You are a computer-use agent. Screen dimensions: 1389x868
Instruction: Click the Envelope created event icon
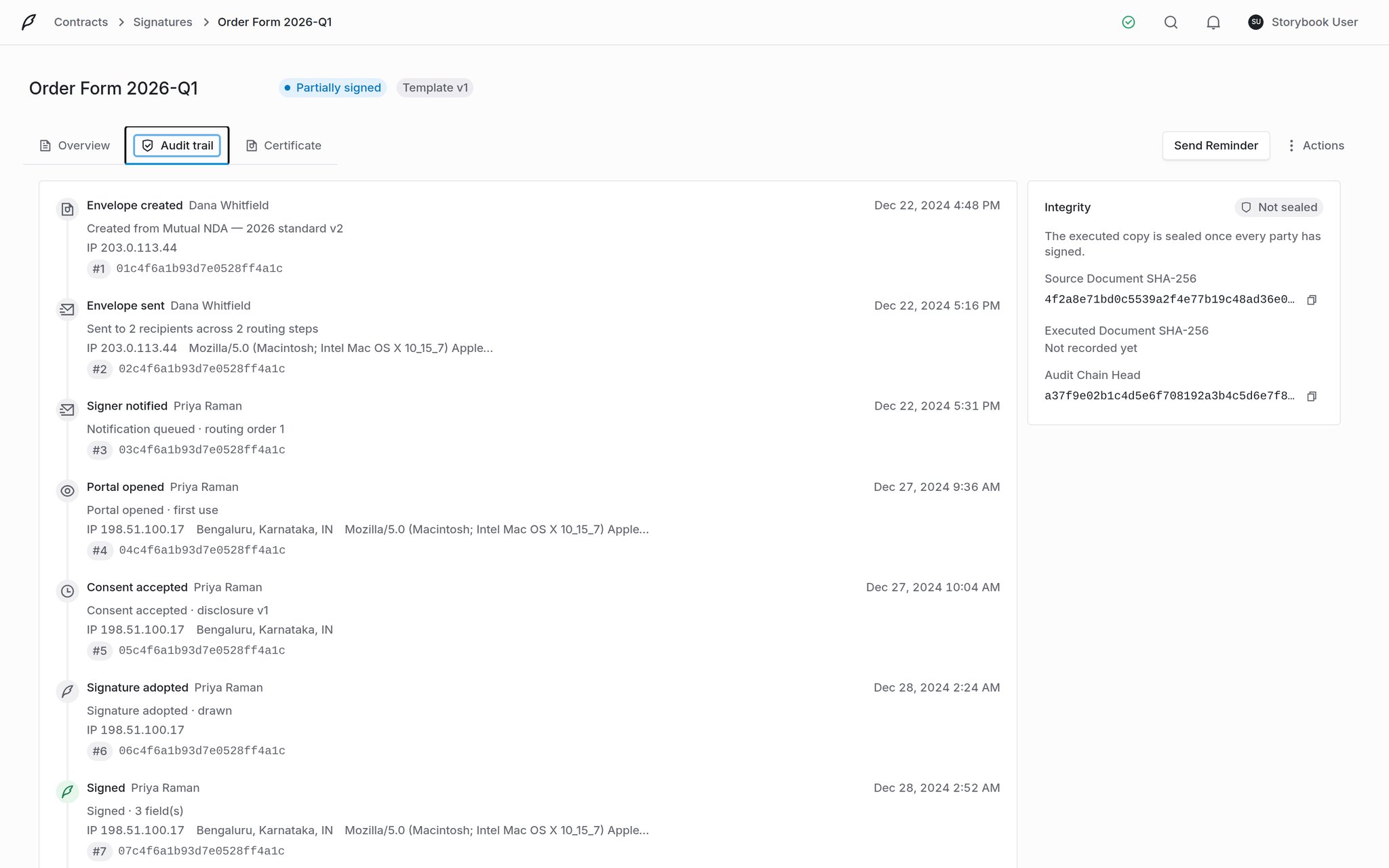(x=67, y=210)
